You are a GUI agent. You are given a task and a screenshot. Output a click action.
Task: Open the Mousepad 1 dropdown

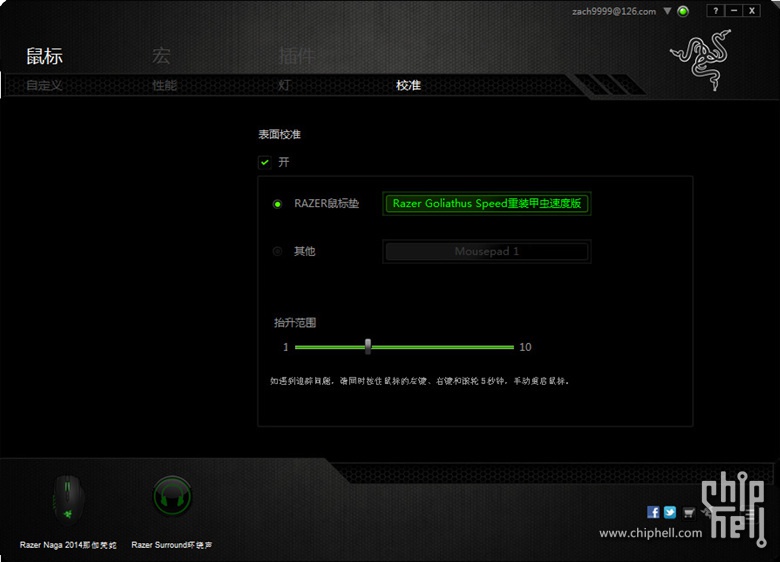tap(487, 251)
